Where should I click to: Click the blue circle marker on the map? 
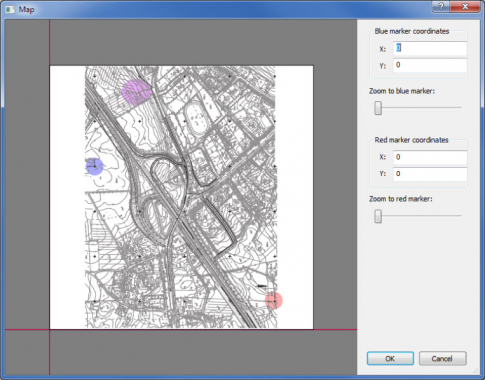(94, 166)
